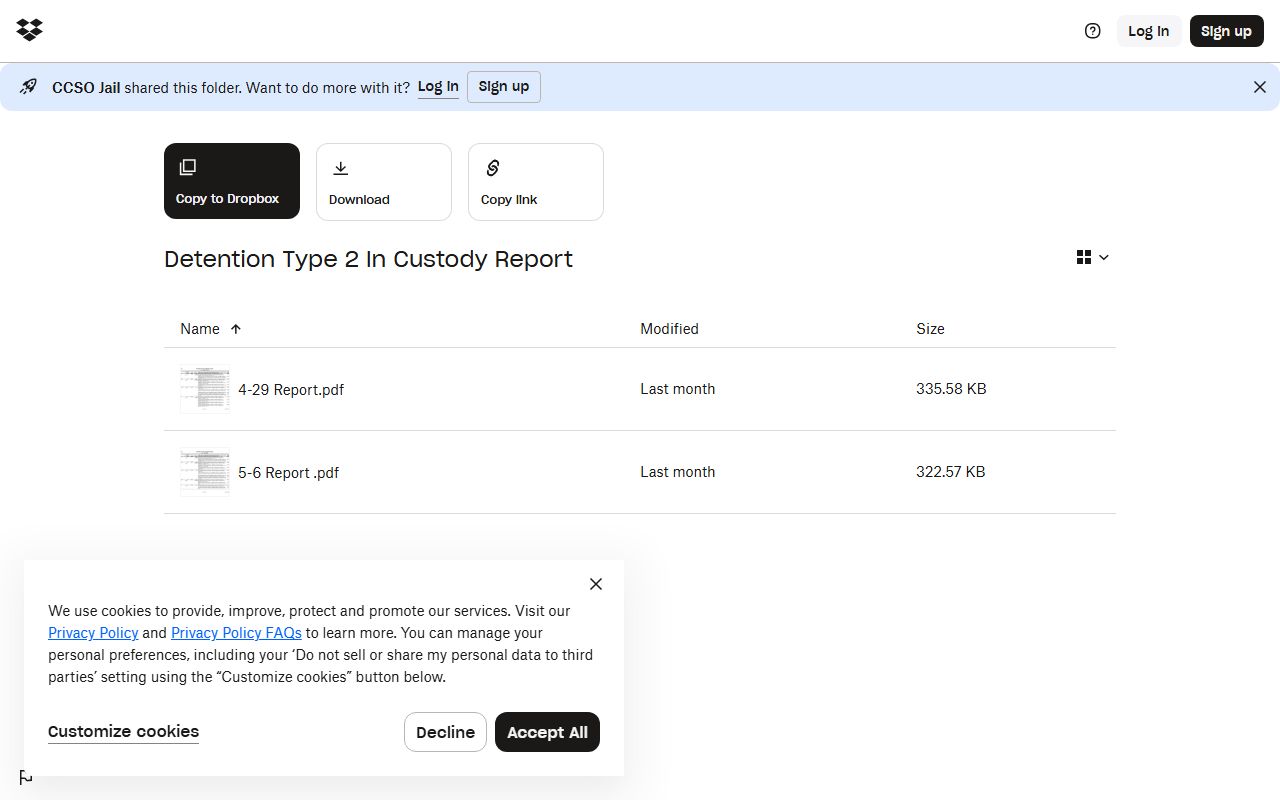
Task: Click the 335.58 KB size value
Action: [951, 389]
